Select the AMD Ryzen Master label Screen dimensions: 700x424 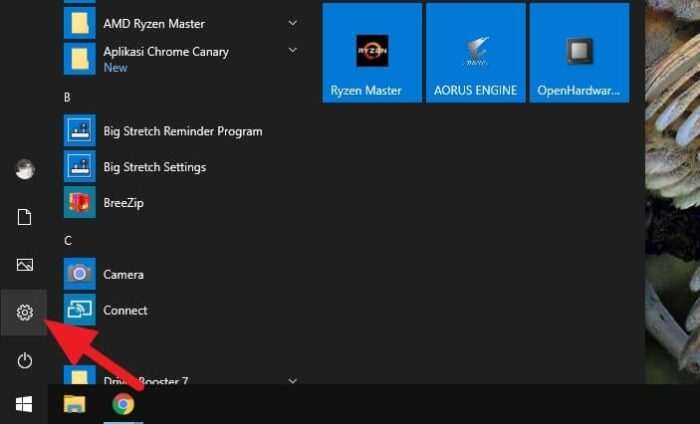tap(154, 24)
